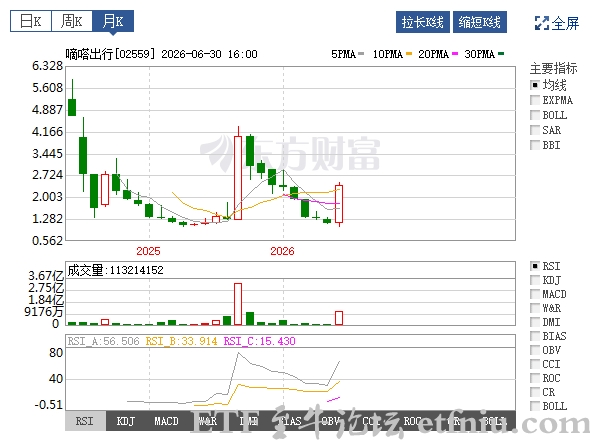This screenshot has height=447, width=595.
Task: Click the 成交量:113214152 volume text
Action: 115,270
